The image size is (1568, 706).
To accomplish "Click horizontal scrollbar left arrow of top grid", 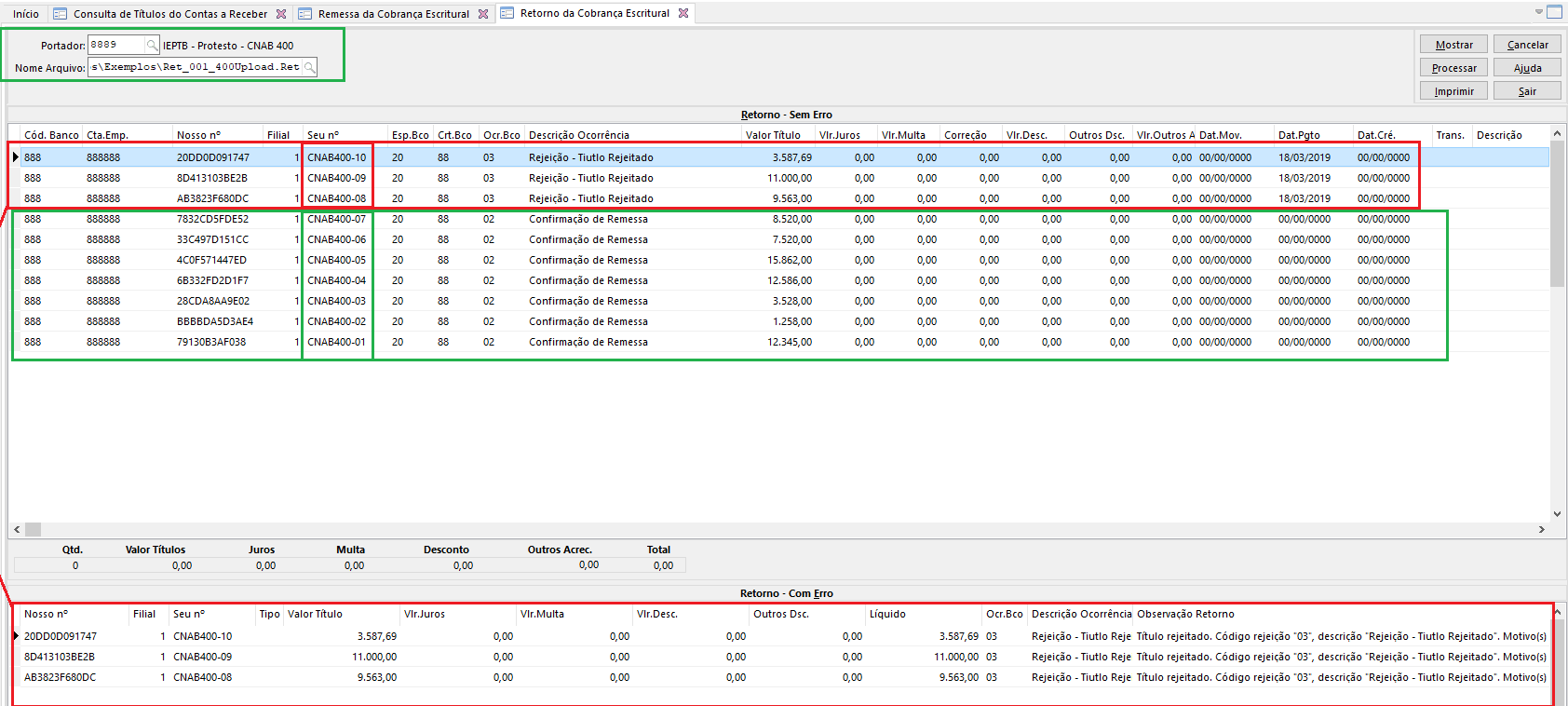I will [17, 529].
